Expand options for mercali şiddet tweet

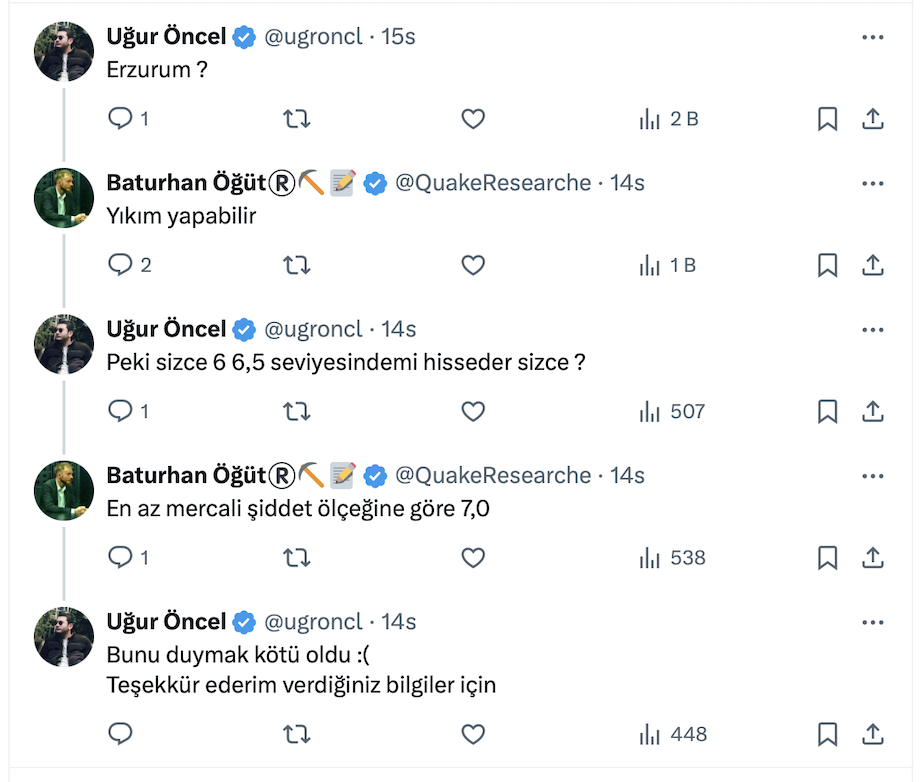872,475
